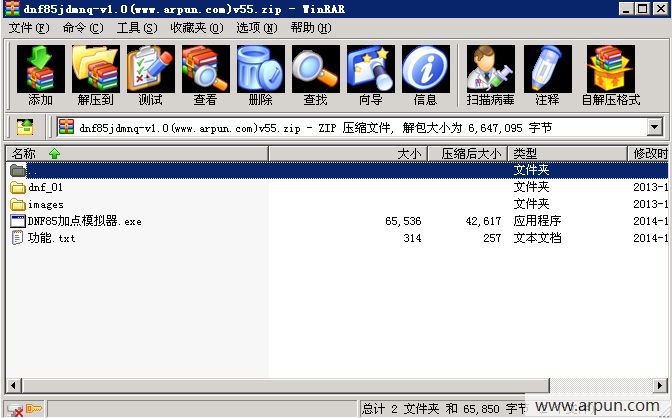The height and width of the screenshot is (418, 672).
Task: Click the archive icon in address bar
Action: tap(66, 127)
